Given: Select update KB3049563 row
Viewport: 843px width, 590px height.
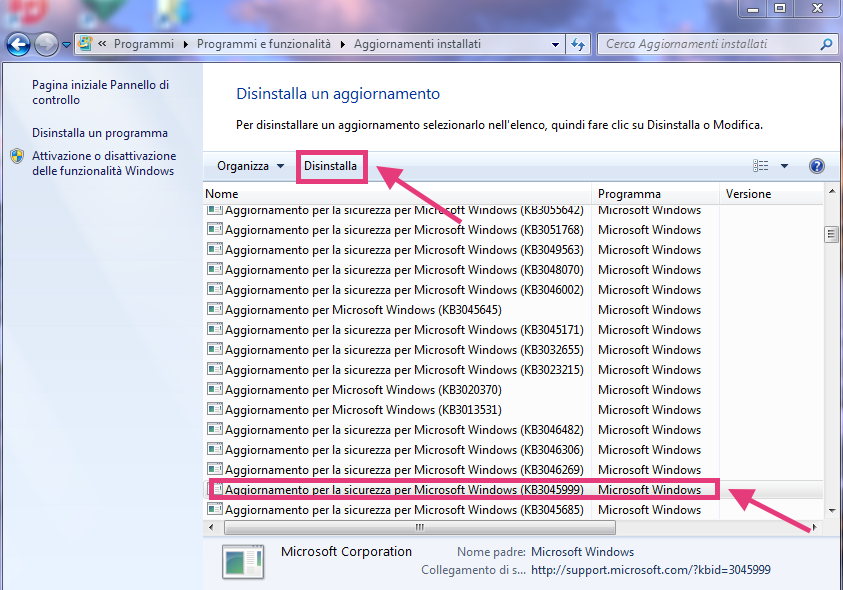Looking at the screenshot, I should point(513,250).
